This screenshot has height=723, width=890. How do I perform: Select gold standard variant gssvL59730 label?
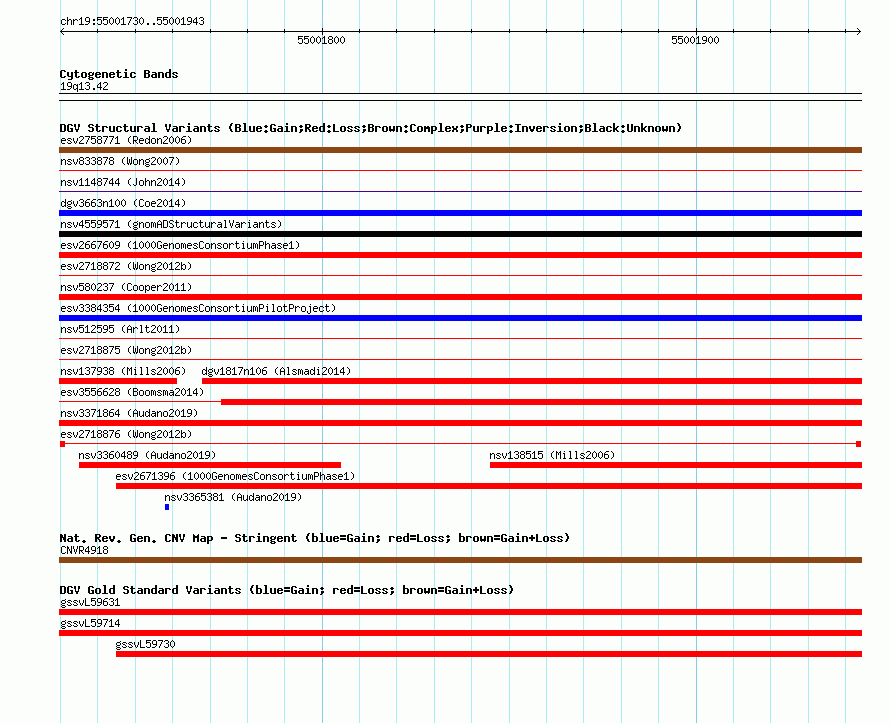(x=145, y=644)
